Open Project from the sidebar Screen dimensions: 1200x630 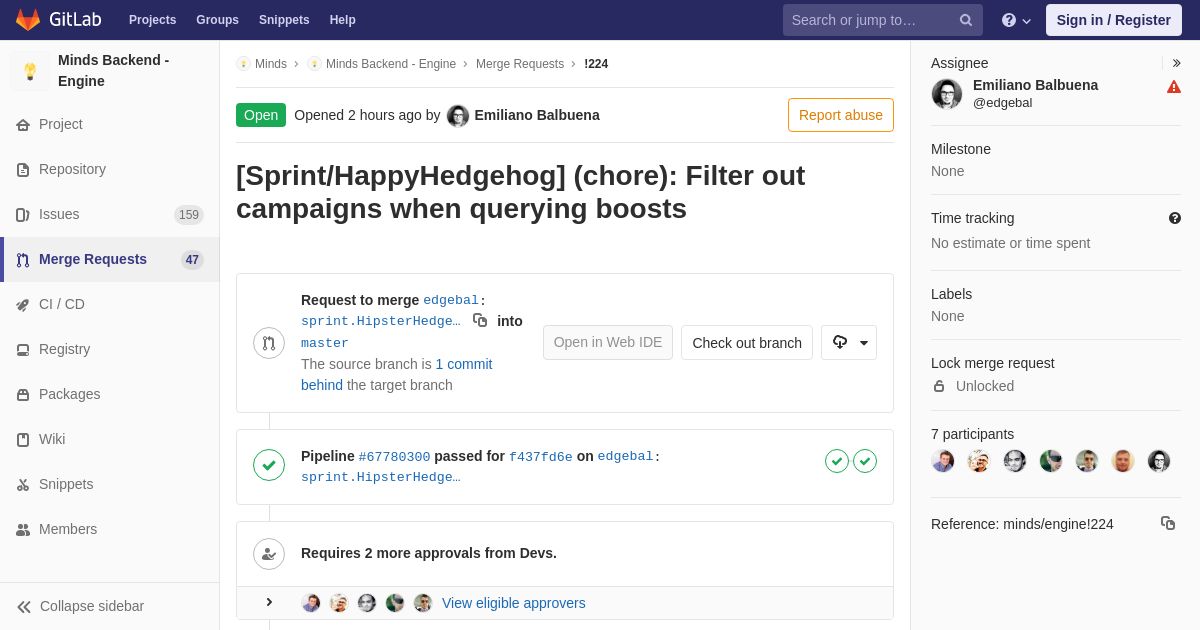tap(110, 124)
